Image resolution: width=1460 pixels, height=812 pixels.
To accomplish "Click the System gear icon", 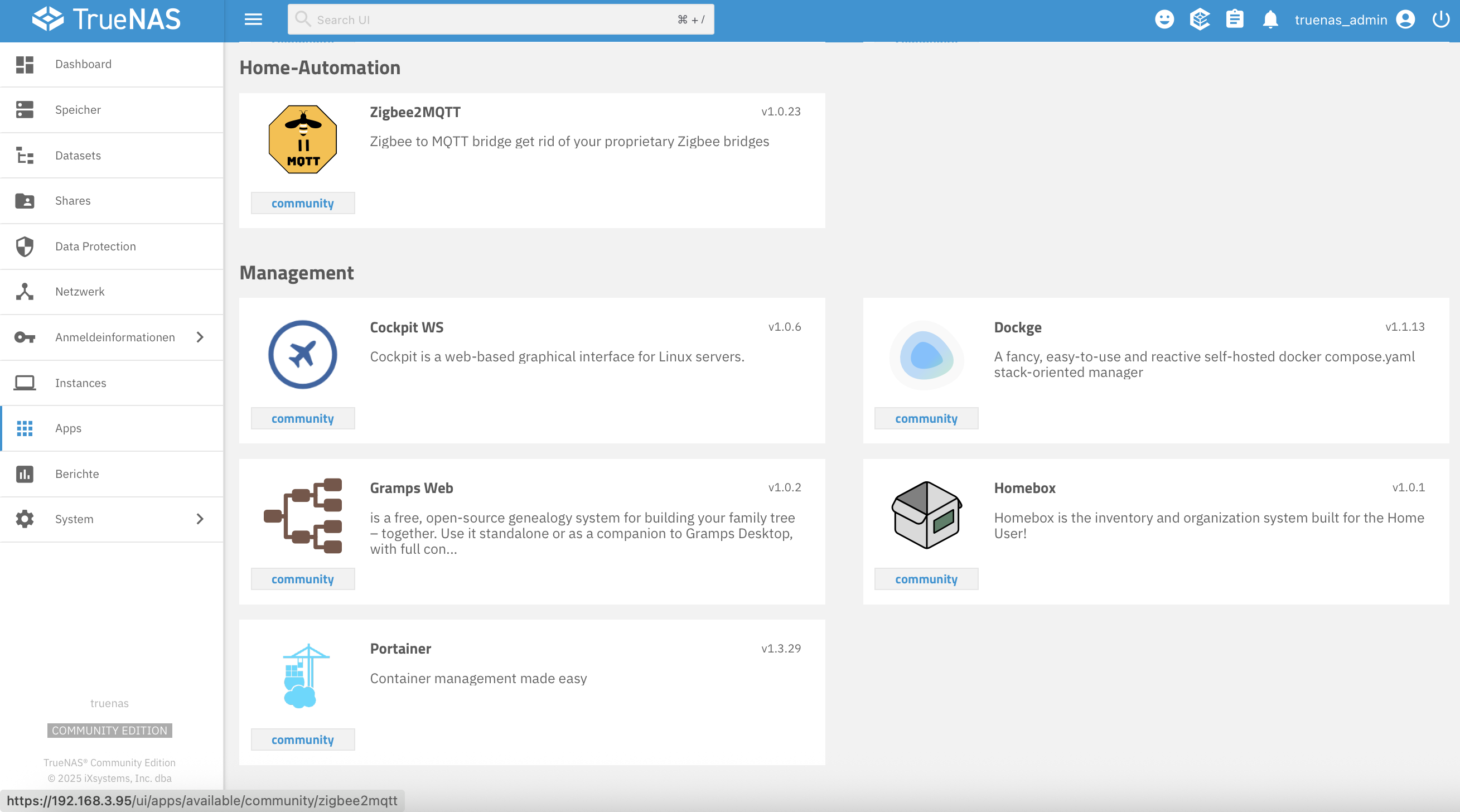I will tap(25, 519).
